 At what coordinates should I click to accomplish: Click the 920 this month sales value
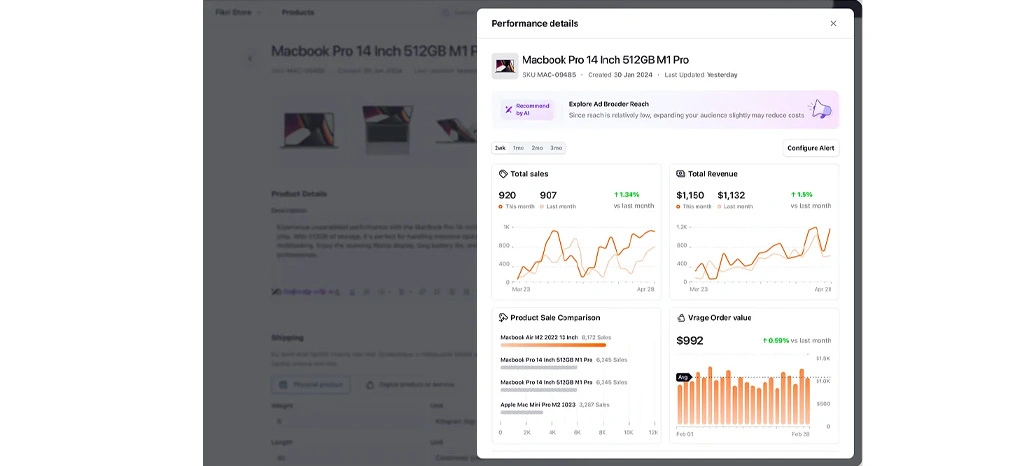(x=507, y=195)
